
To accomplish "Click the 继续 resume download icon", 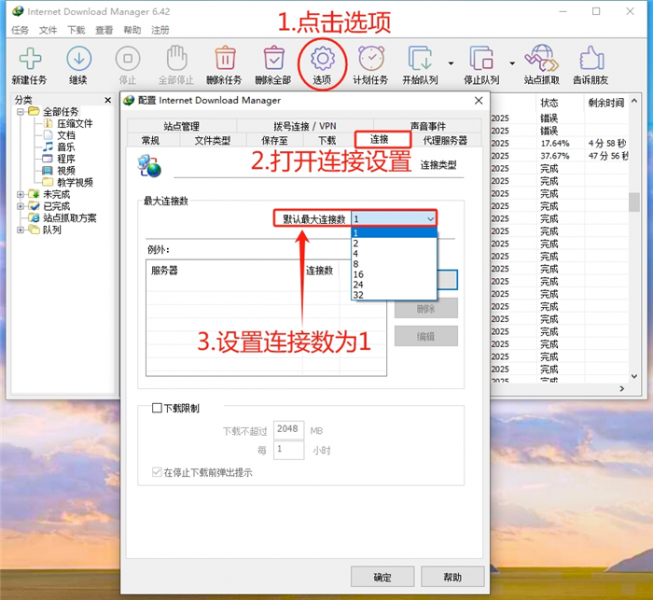I will pos(79,59).
